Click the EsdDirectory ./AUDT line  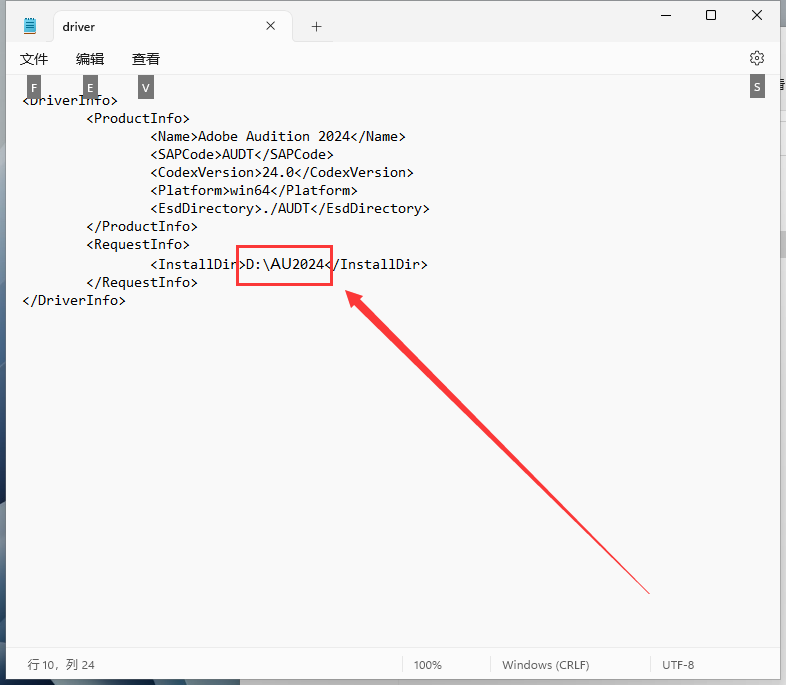tap(290, 208)
